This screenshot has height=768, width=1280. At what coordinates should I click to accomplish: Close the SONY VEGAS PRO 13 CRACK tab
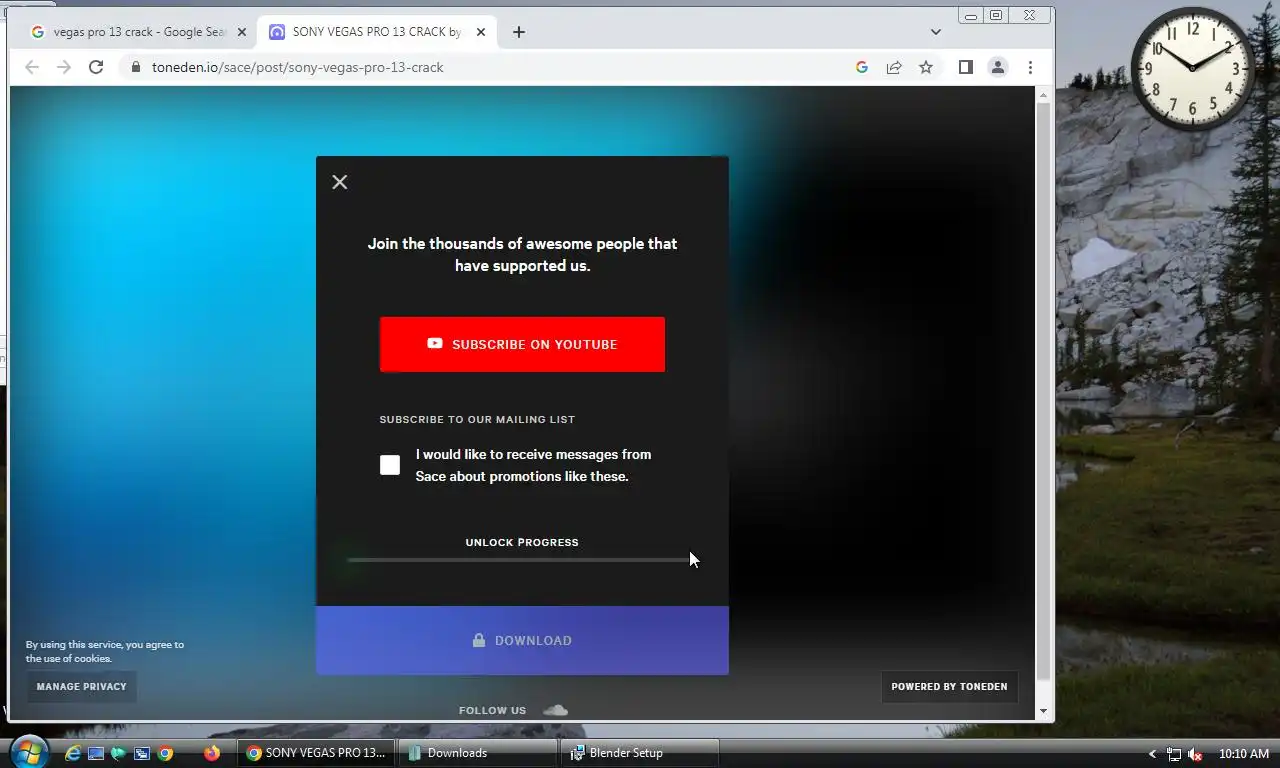(481, 32)
